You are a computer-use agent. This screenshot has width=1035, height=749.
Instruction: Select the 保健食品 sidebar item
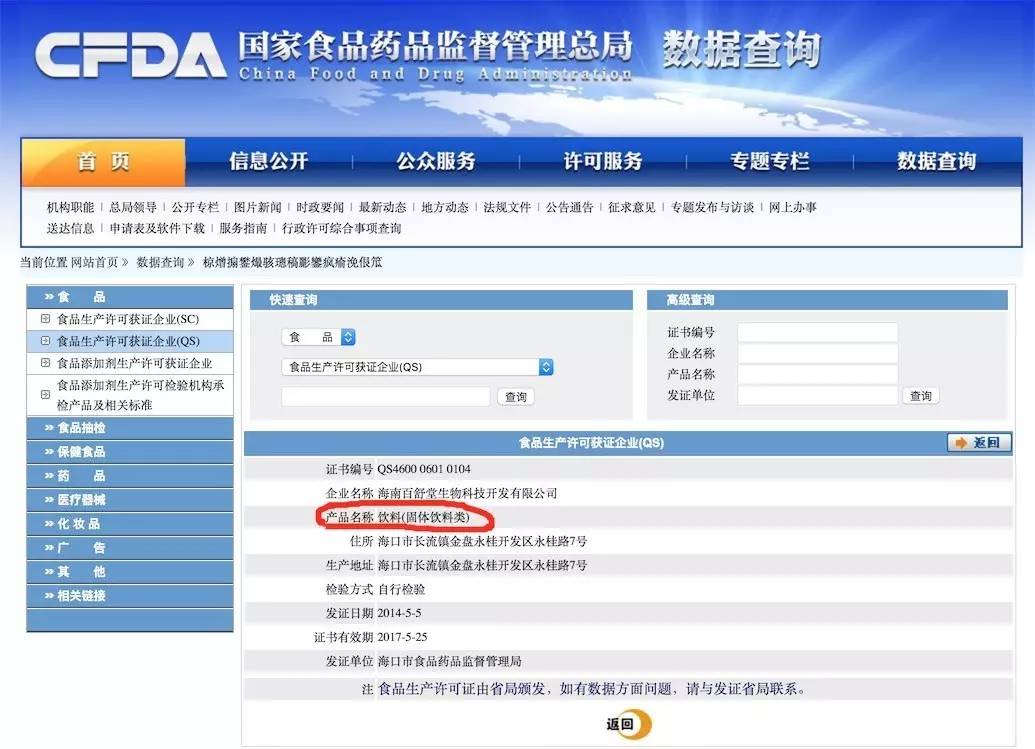tap(80, 451)
